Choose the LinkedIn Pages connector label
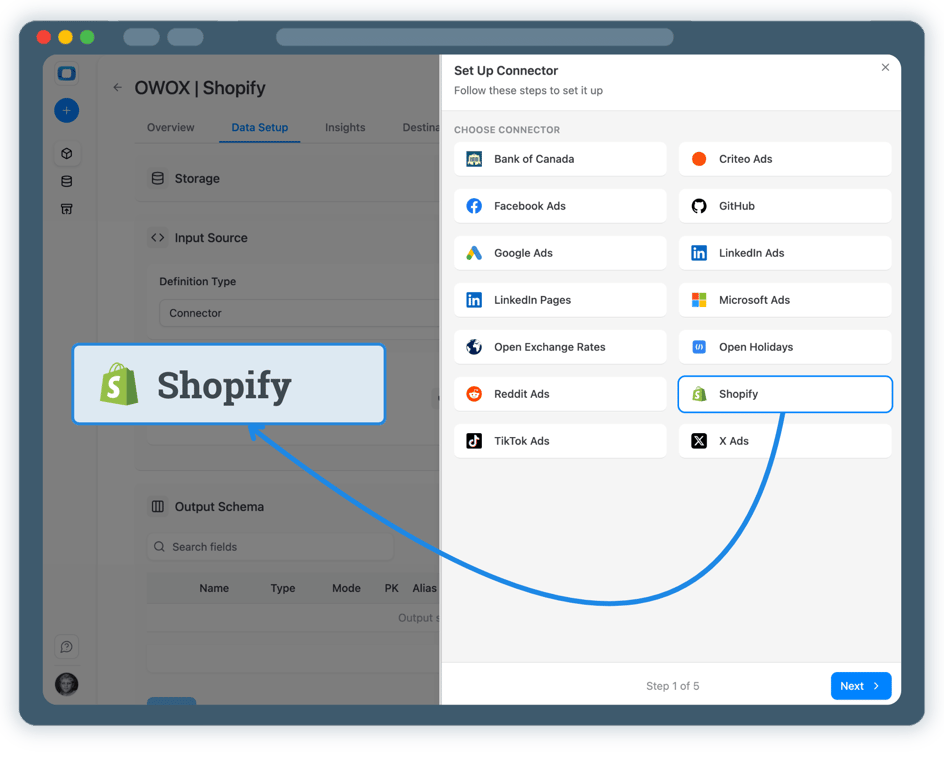The width and height of the screenshot is (944, 768). 532,300
